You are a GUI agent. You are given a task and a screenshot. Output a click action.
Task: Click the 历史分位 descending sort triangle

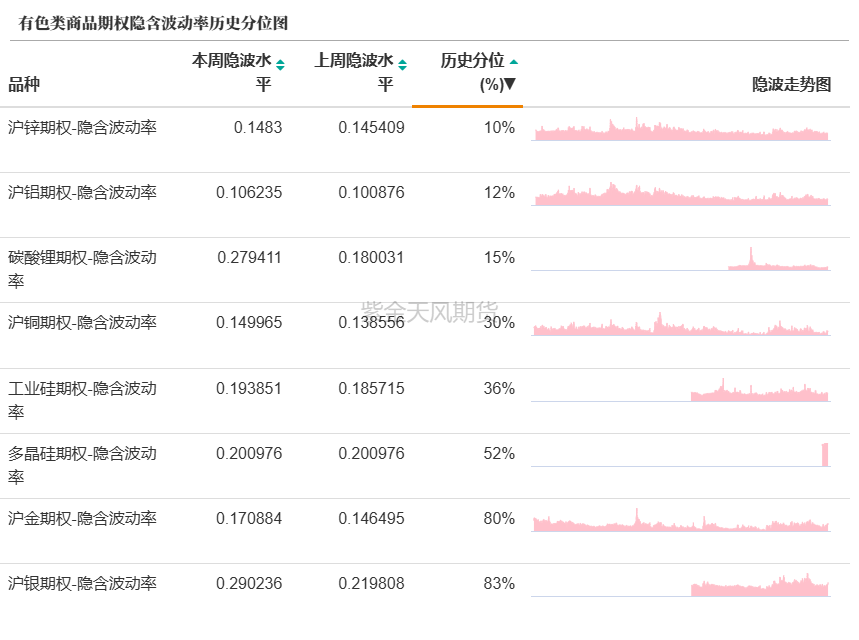click(509, 84)
